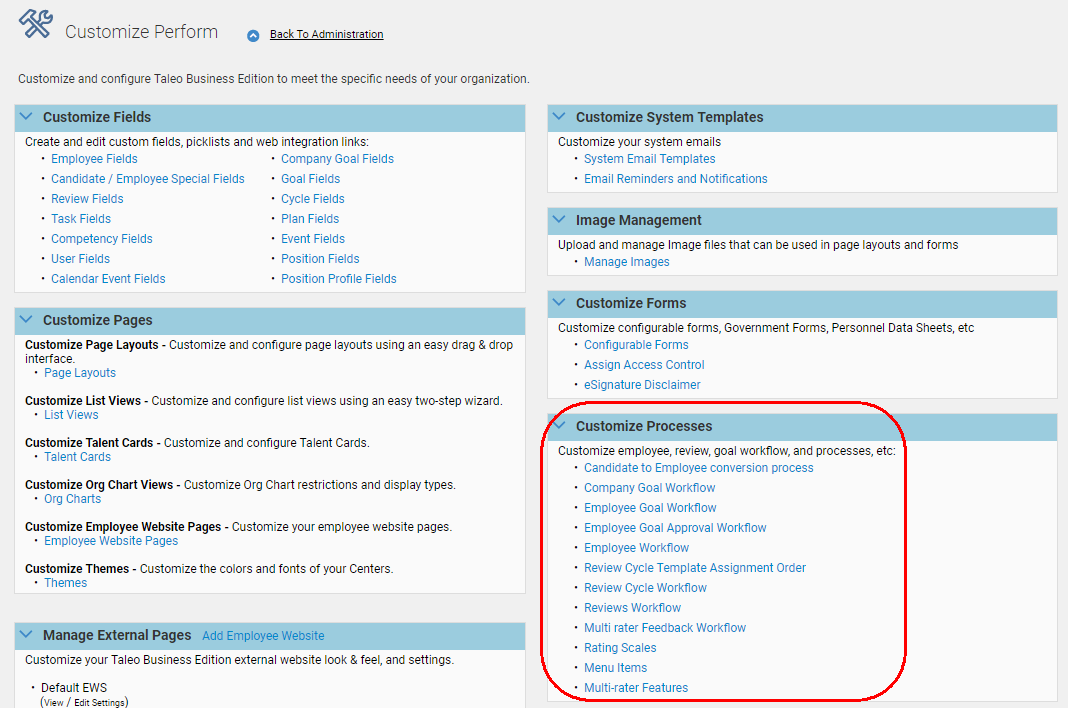Click Edit Settings under Default EWS

click(x=99, y=703)
